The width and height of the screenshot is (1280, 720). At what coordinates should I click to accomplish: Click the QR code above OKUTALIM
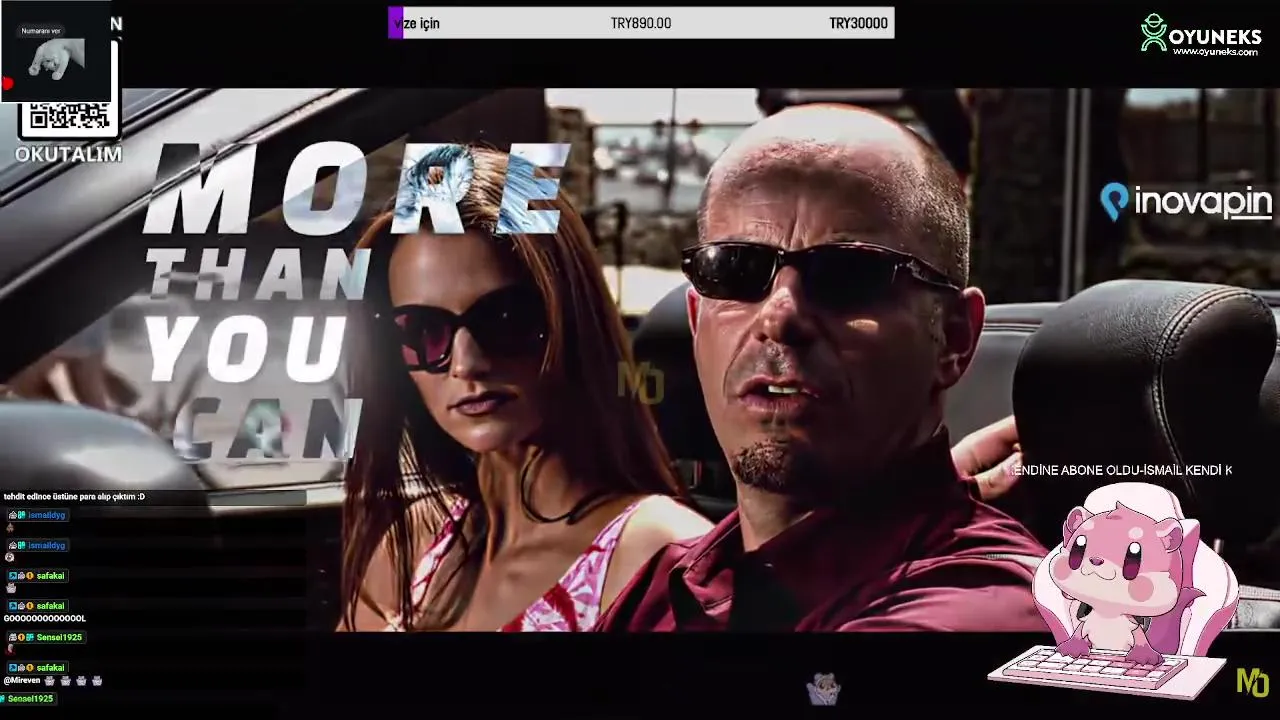(68, 118)
